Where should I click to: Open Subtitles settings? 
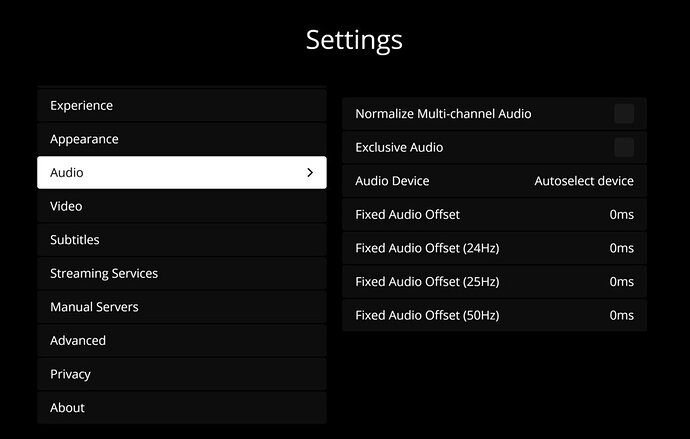tap(181, 240)
